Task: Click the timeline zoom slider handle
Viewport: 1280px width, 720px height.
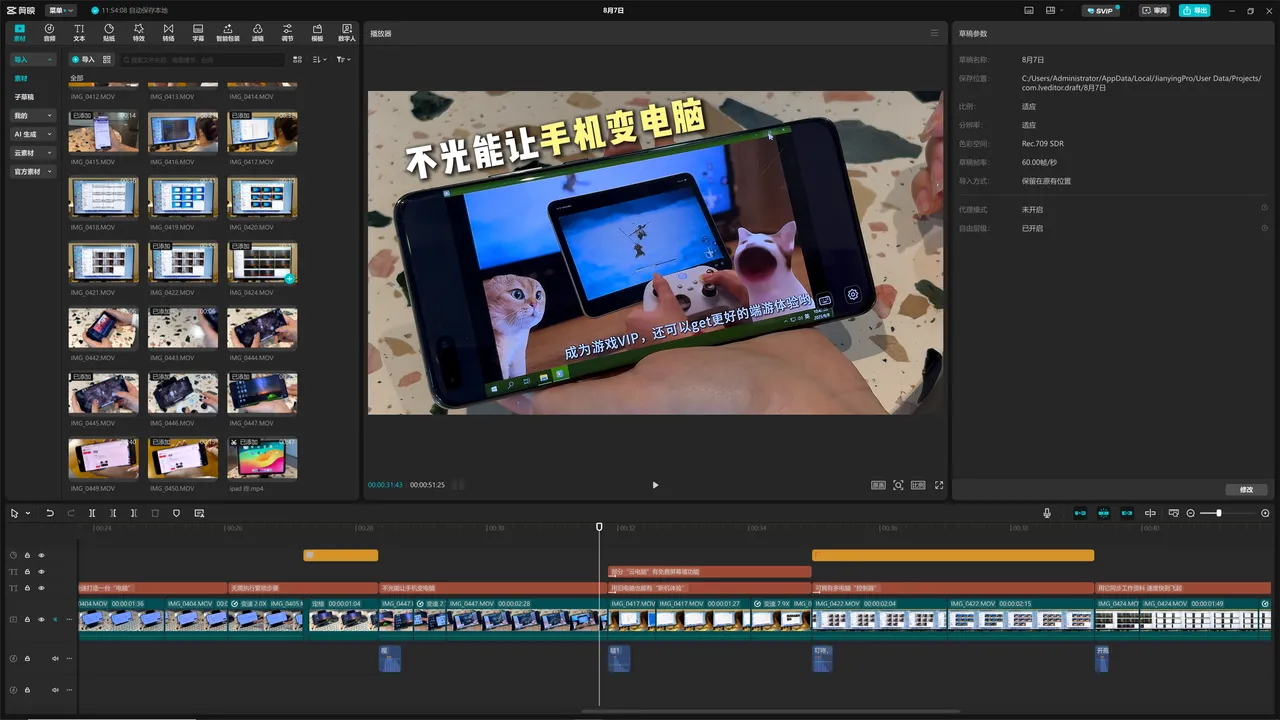Action: point(1218,513)
